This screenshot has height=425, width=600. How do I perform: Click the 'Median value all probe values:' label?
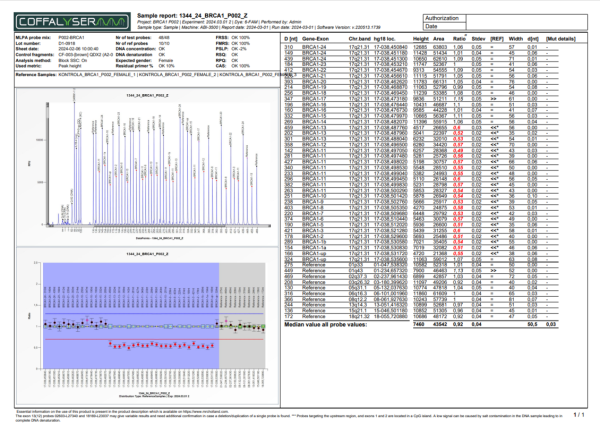coord(325,324)
